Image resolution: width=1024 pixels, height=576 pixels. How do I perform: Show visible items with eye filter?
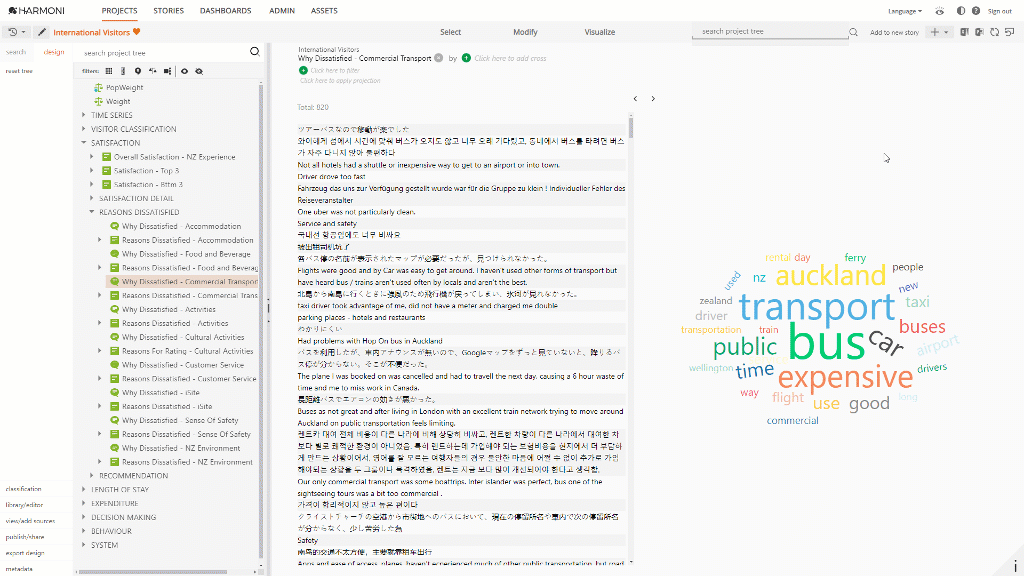point(184,71)
